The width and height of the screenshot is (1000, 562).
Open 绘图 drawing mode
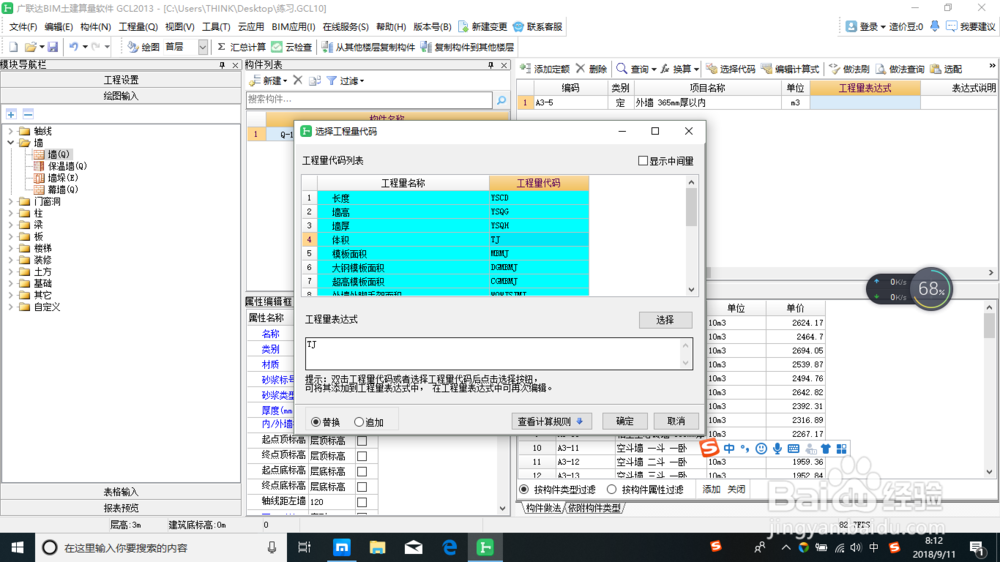click(143, 47)
